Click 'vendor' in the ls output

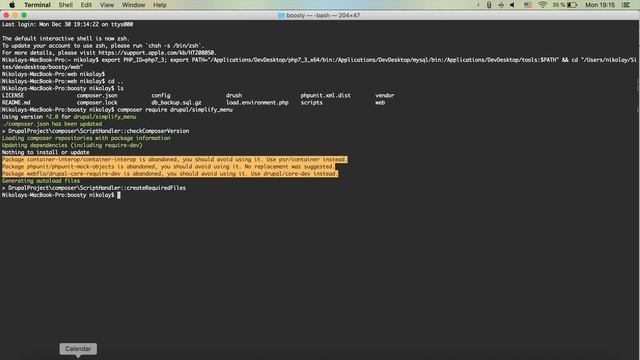pos(385,96)
